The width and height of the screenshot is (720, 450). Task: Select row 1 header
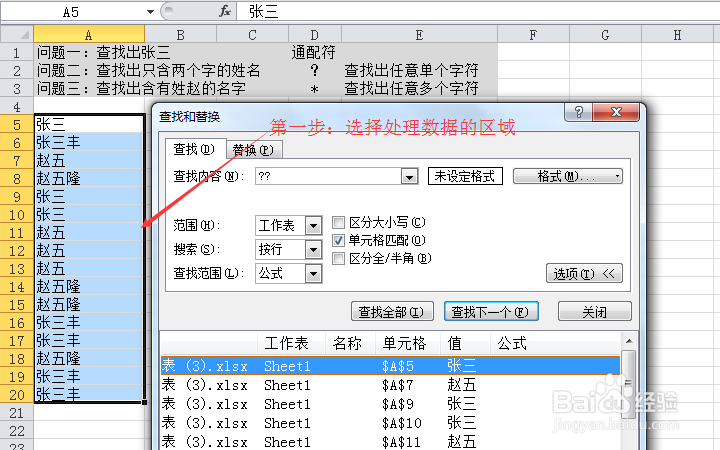pos(17,53)
